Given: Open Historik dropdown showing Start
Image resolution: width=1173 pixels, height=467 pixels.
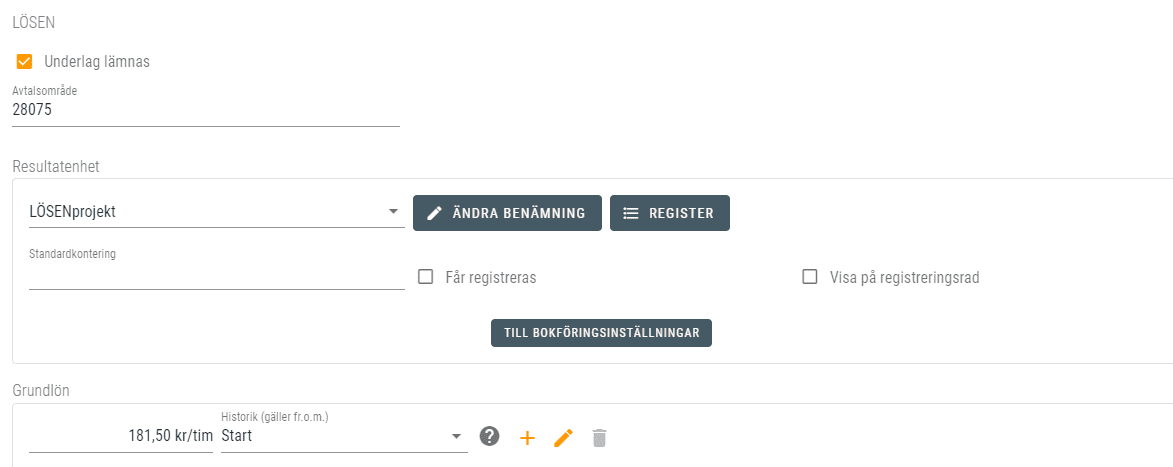Looking at the screenshot, I should pos(330,437).
